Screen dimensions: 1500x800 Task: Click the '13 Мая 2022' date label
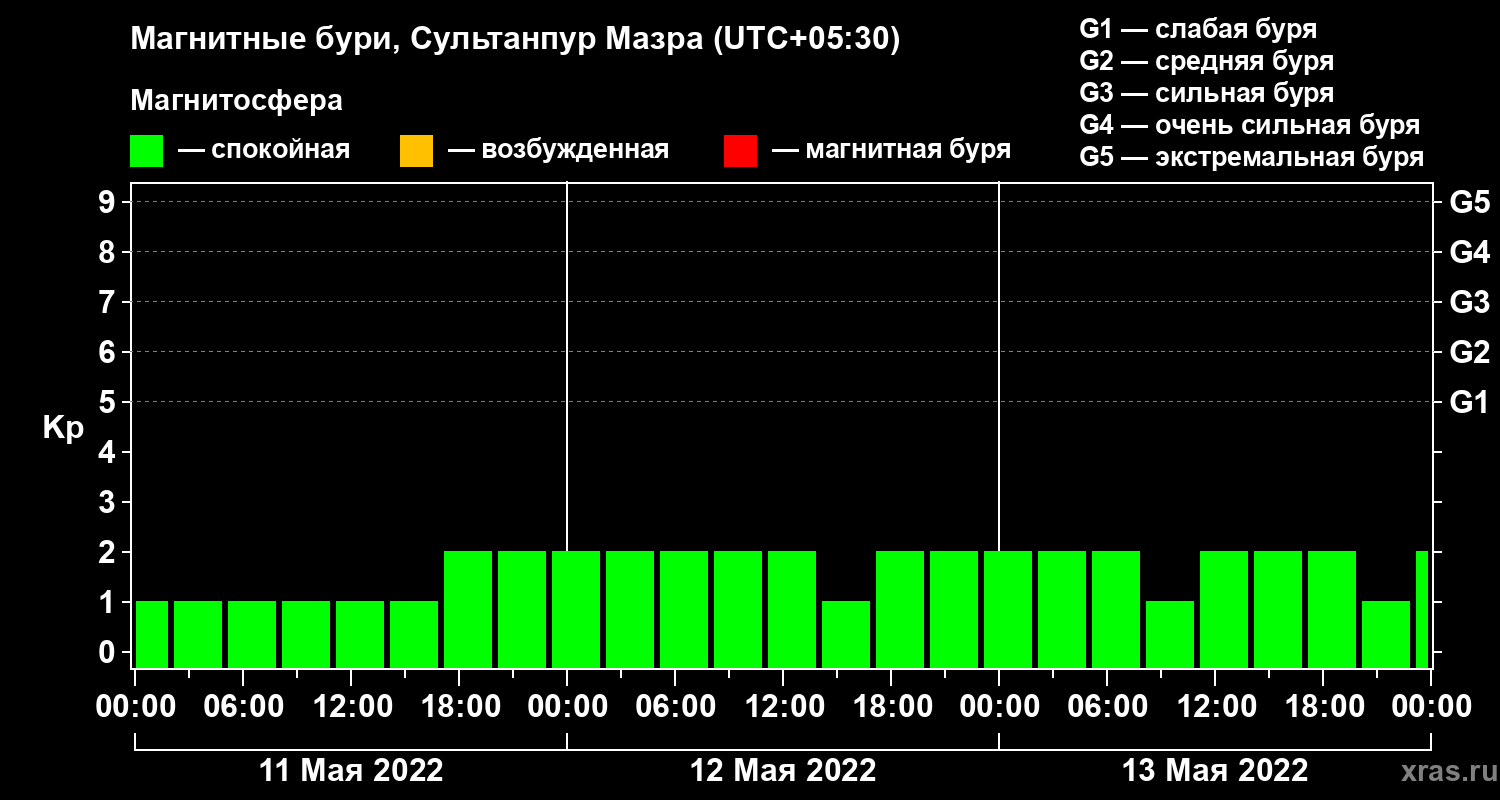coord(1215,770)
